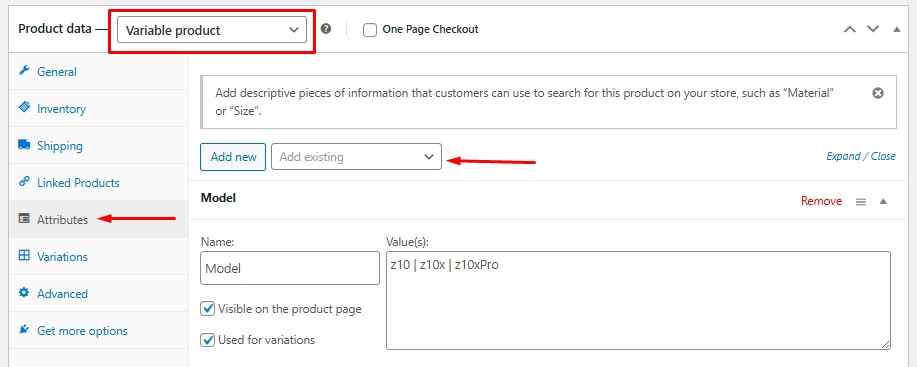
Task: Open the Inventory tab
Action: click(98, 108)
